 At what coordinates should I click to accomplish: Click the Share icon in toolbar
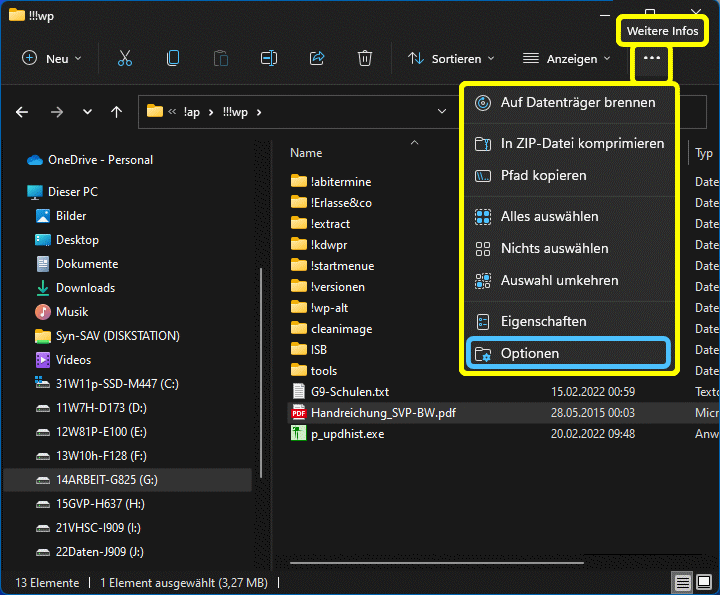[x=317, y=59]
